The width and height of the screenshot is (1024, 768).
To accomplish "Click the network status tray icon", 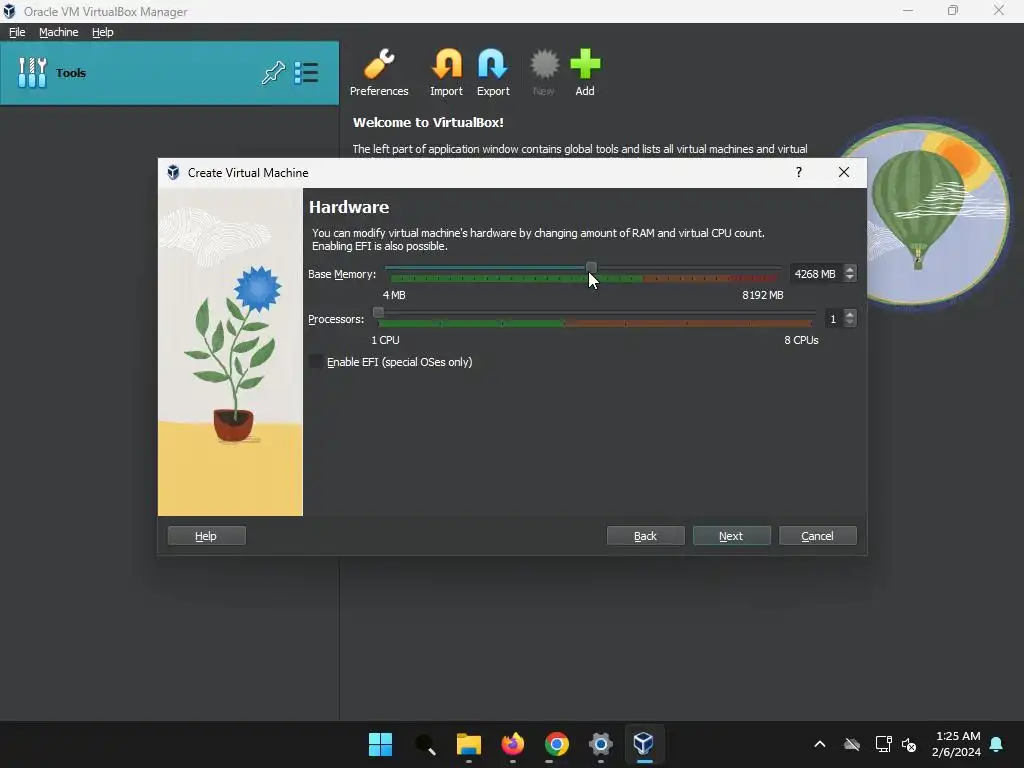I will [x=883, y=744].
